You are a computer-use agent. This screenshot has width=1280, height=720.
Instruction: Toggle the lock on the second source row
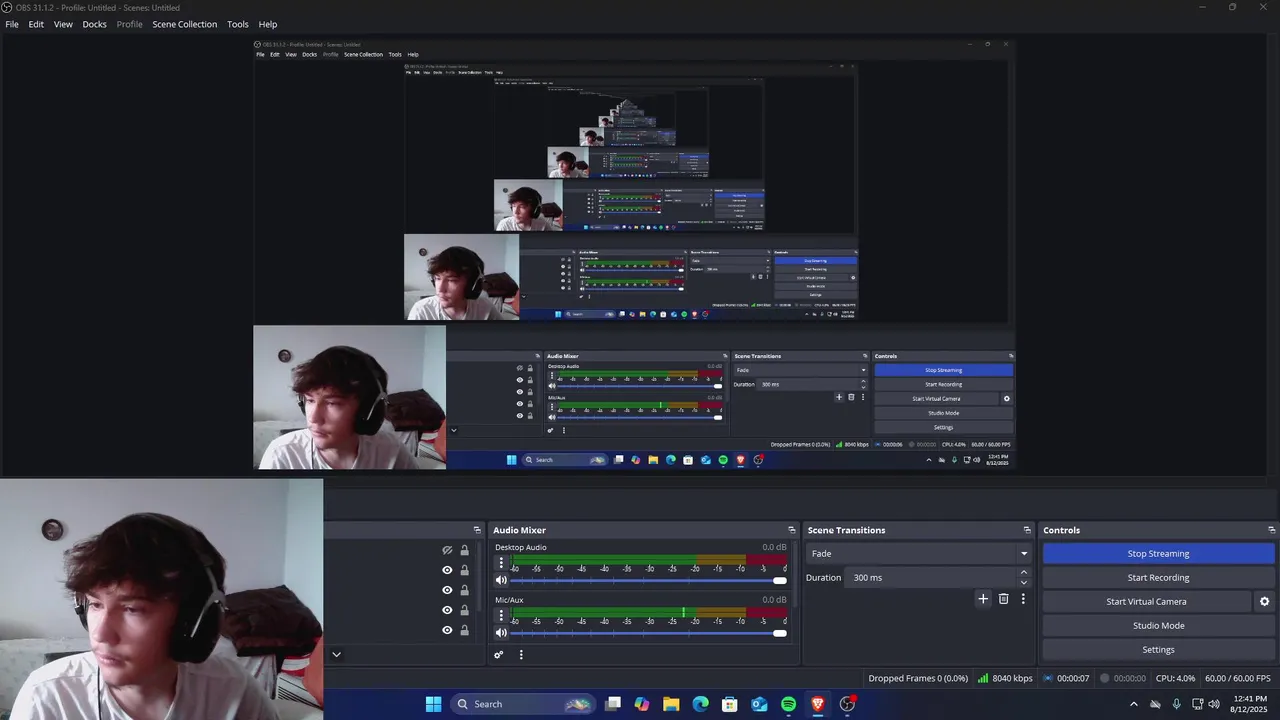point(464,570)
